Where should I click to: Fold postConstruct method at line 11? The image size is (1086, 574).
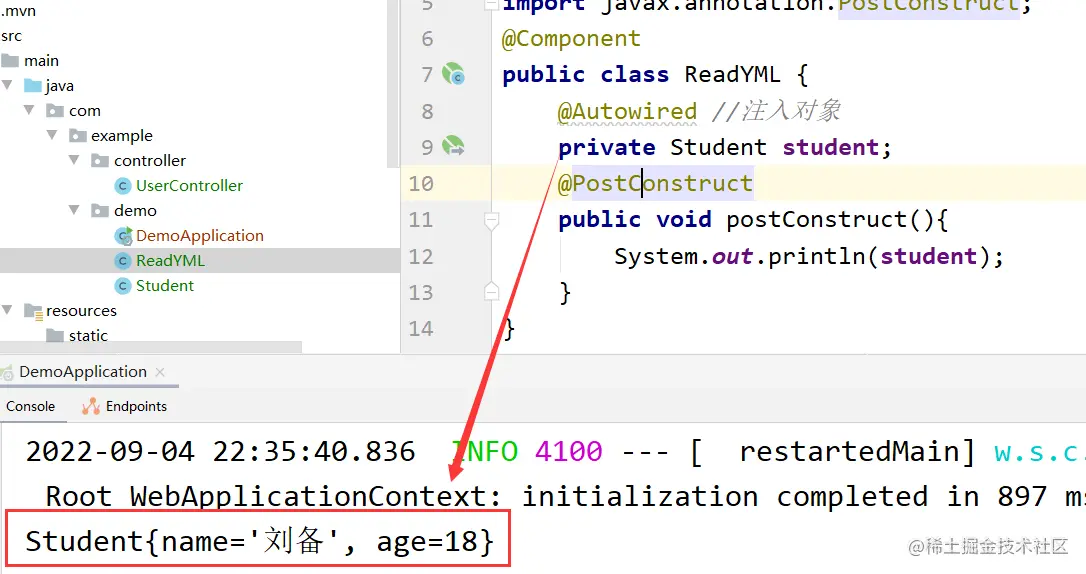pyautogui.click(x=491, y=221)
